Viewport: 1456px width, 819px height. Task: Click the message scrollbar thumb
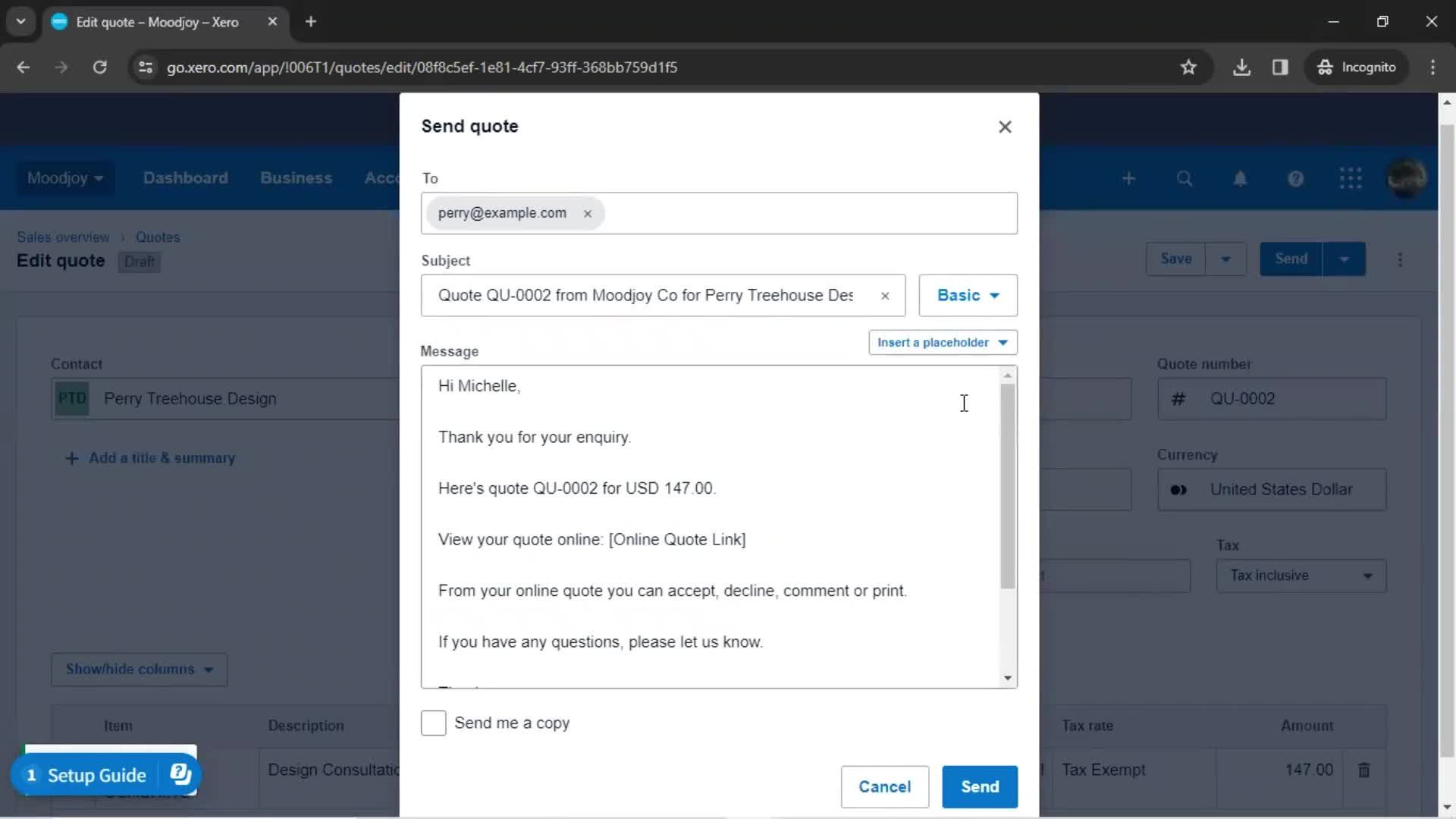(1007, 485)
